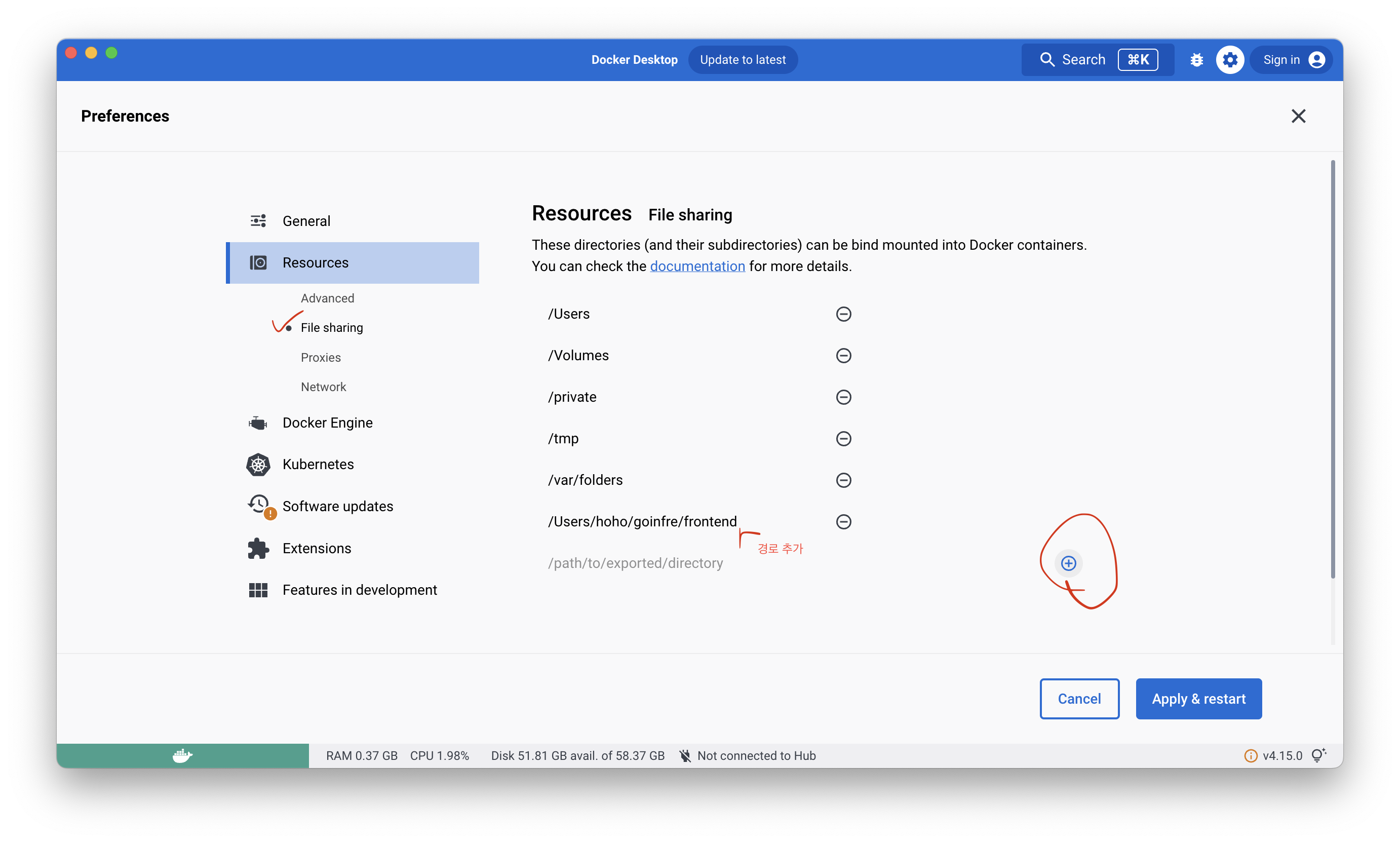Open the troubleshoot bug icon
Image resolution: width=1400 pixels, height=843 pixels.
(1196, 60)
